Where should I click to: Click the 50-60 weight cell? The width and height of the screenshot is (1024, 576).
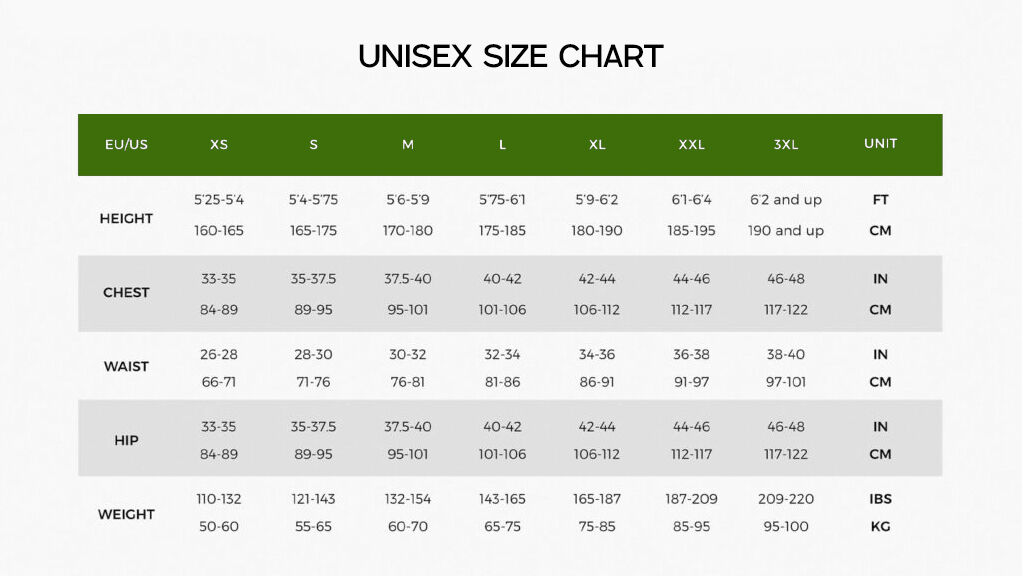(x=219, y=526)
